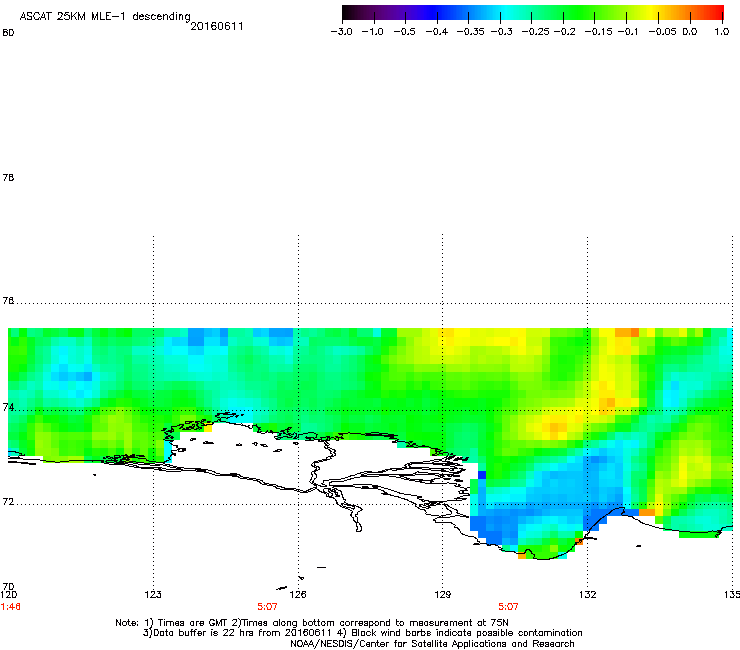Click the "-0.05" color scale label
The image size is (740, 650).
click(x=662, y=32)
